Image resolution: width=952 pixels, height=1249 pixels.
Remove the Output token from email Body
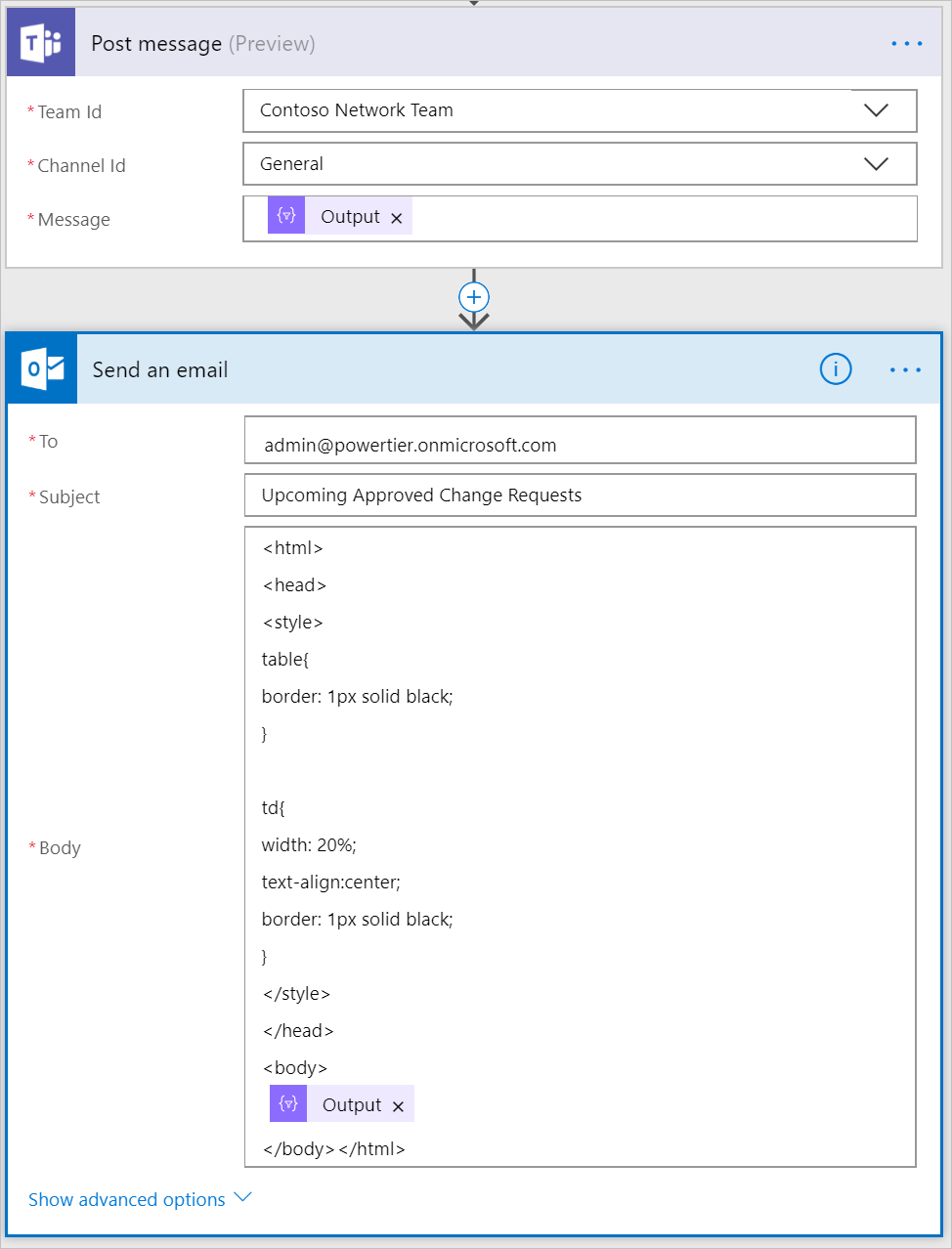point(398,1106)
